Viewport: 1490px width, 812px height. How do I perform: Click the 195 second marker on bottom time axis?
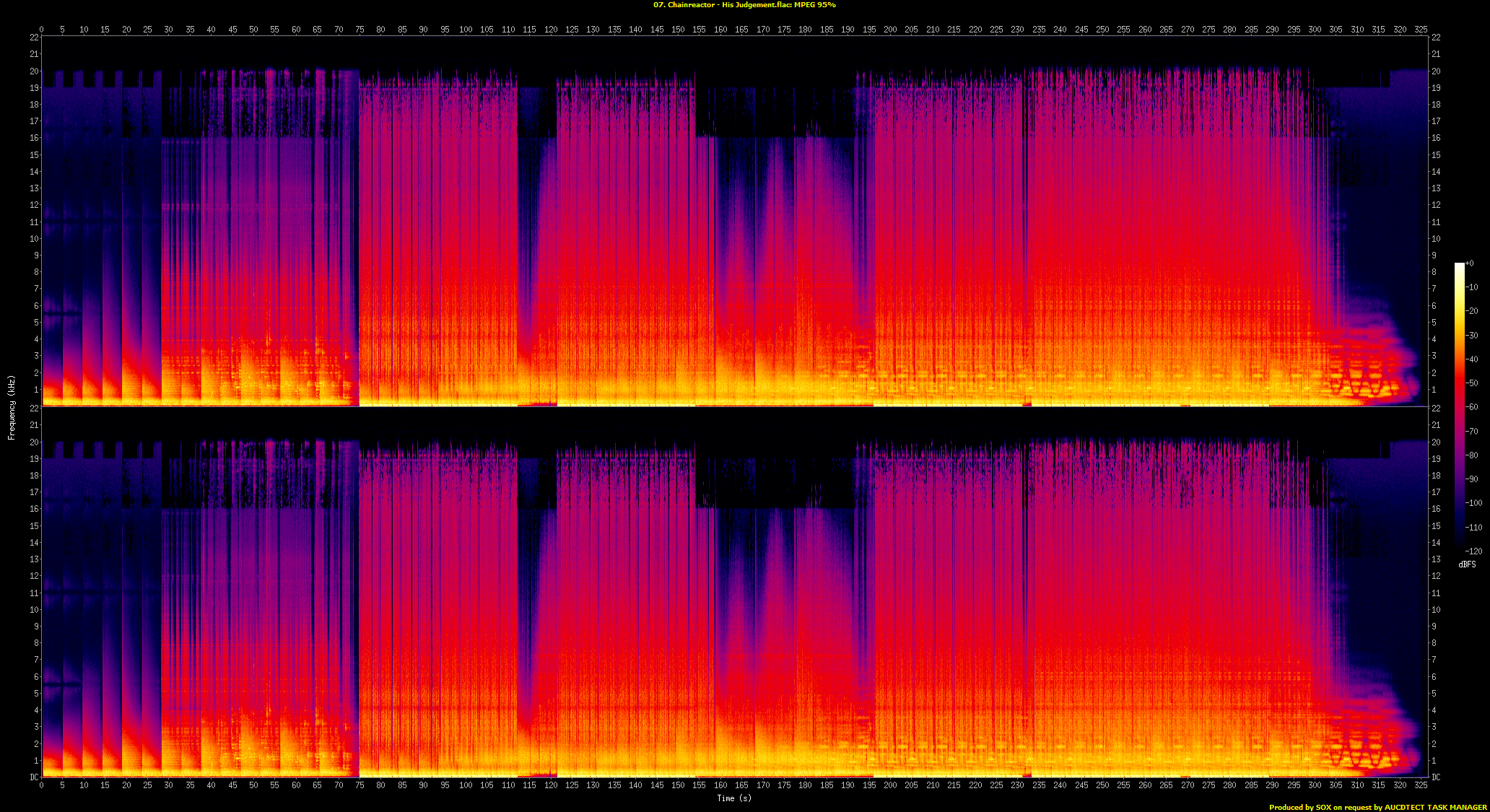point(869,785)
